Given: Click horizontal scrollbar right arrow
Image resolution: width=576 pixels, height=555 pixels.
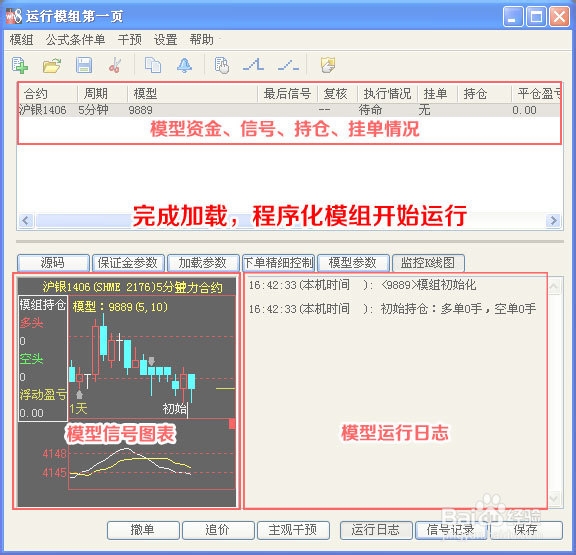Looking at the screenshot, I should (553, 221).
